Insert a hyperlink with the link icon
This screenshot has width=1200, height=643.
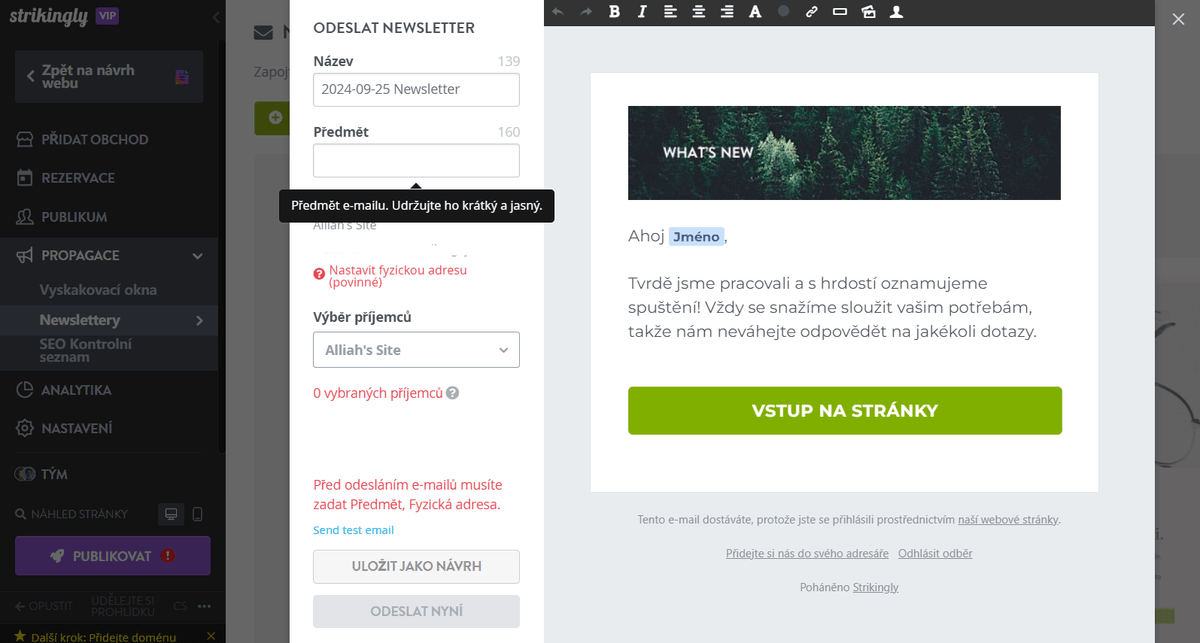click(811, 12)
